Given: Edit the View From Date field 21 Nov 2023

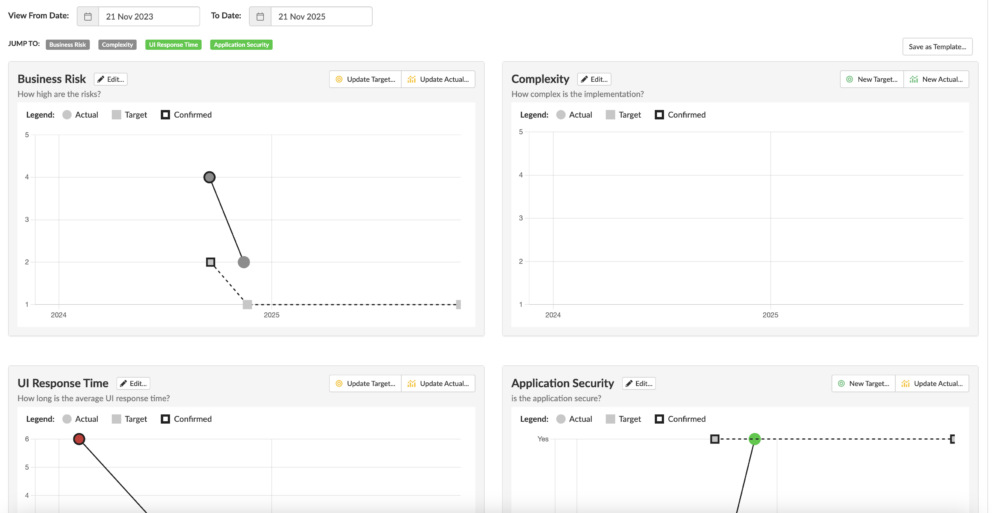Looking at the screenshot, I should tap(149, 16).
